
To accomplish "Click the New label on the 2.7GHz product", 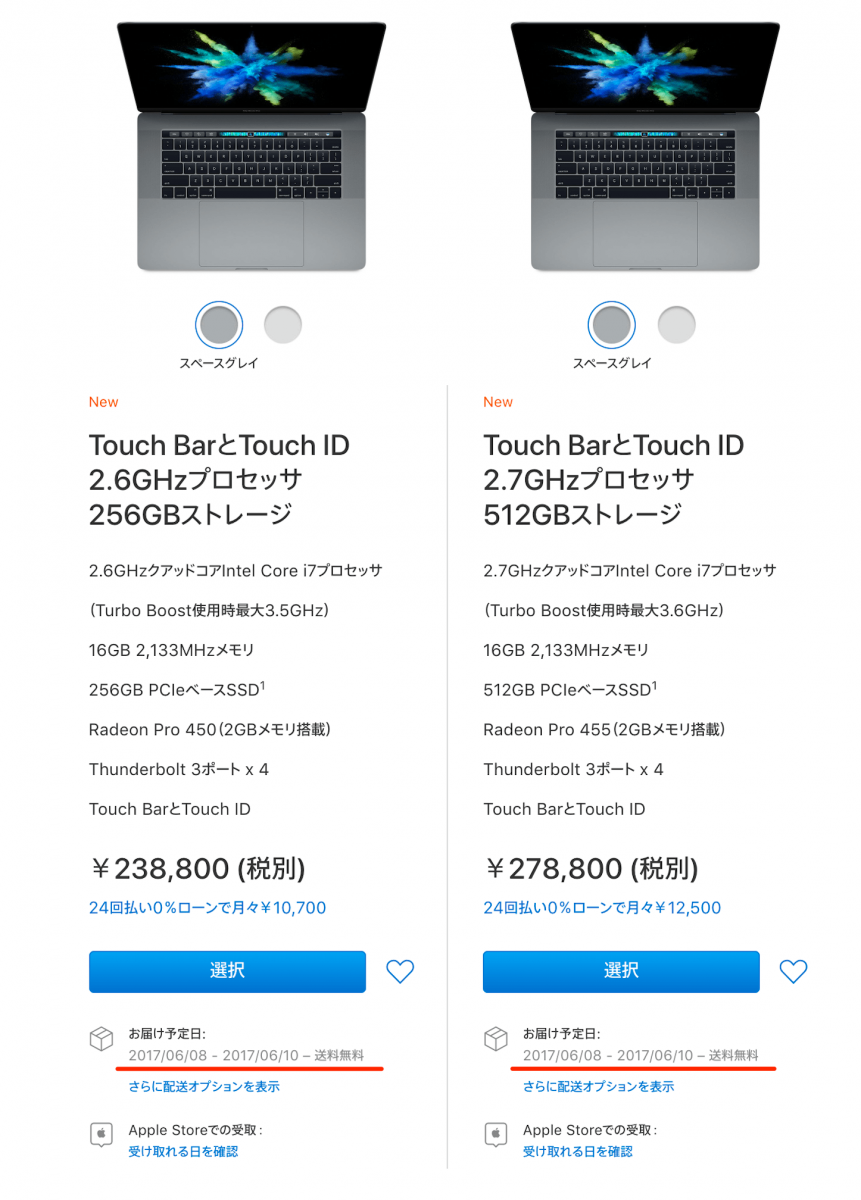I will (x=497, y=401).
